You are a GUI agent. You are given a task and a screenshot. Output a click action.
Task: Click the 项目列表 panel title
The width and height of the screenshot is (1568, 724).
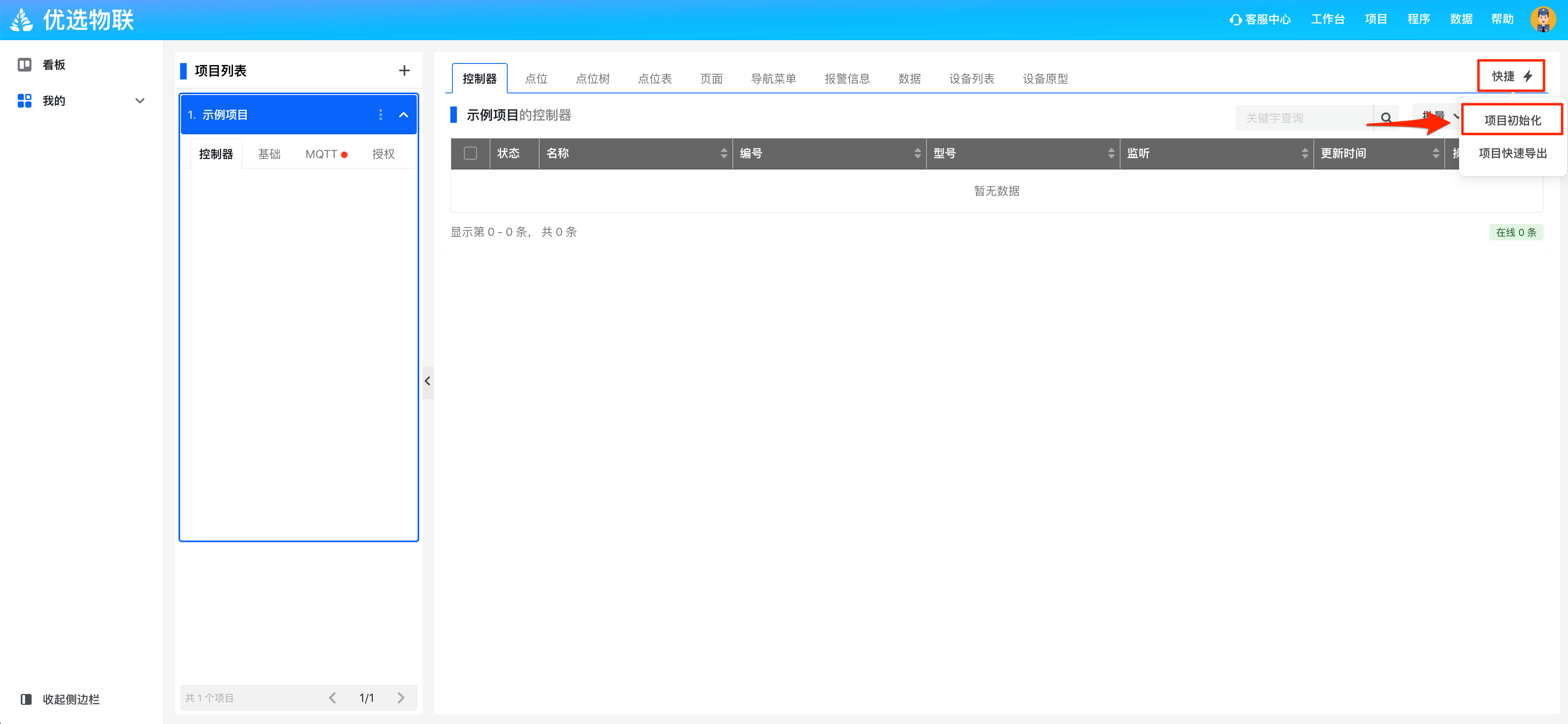coord(220,70)
